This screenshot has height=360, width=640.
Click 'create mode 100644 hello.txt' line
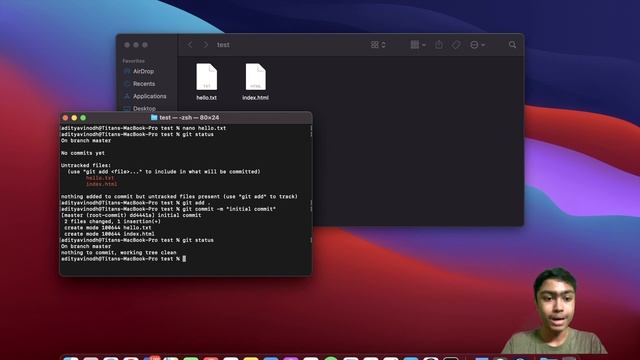point(108,228)
